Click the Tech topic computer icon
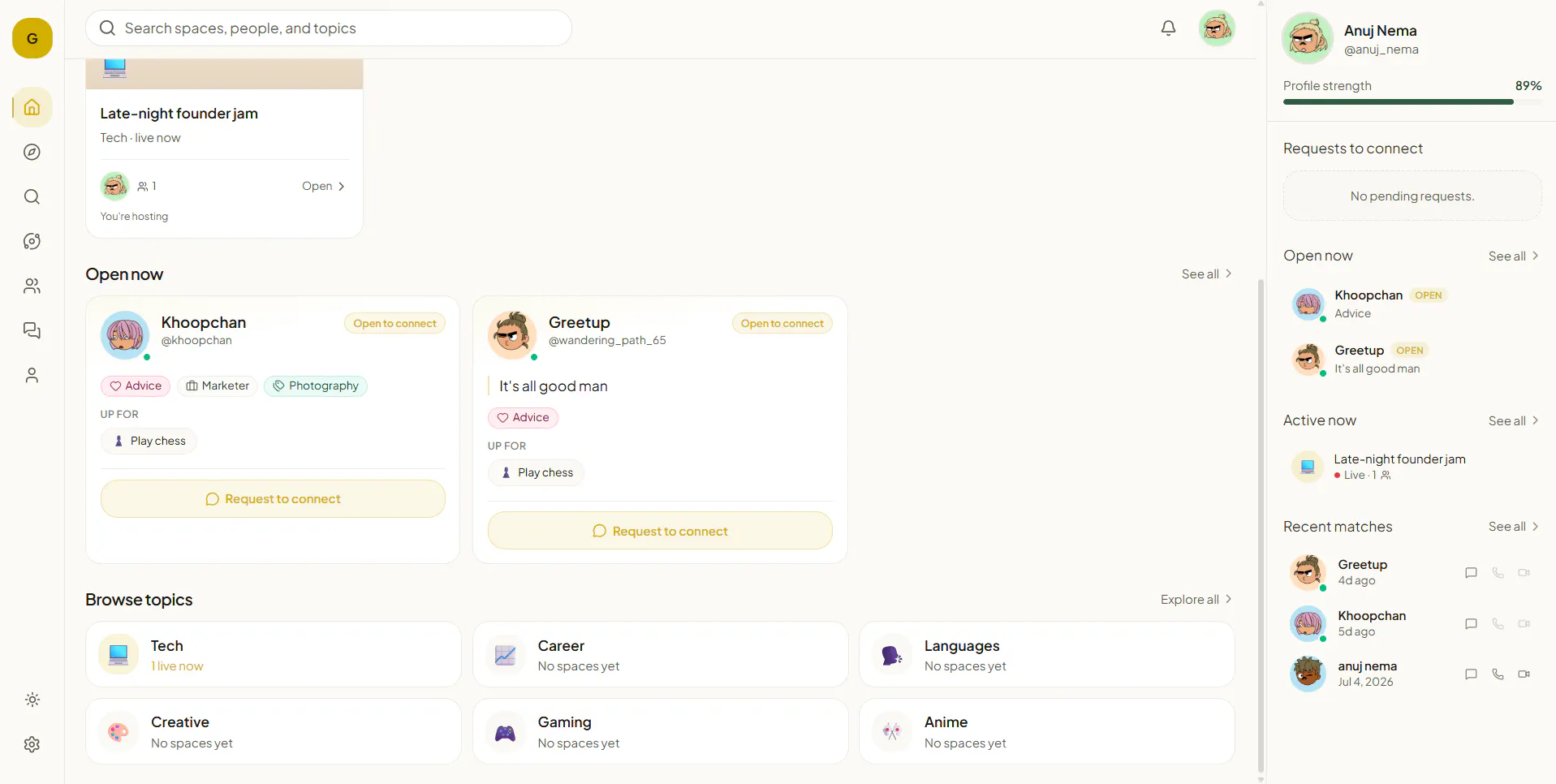The width and height of the screenshot is (1556, 784). [x=119, y=654]
